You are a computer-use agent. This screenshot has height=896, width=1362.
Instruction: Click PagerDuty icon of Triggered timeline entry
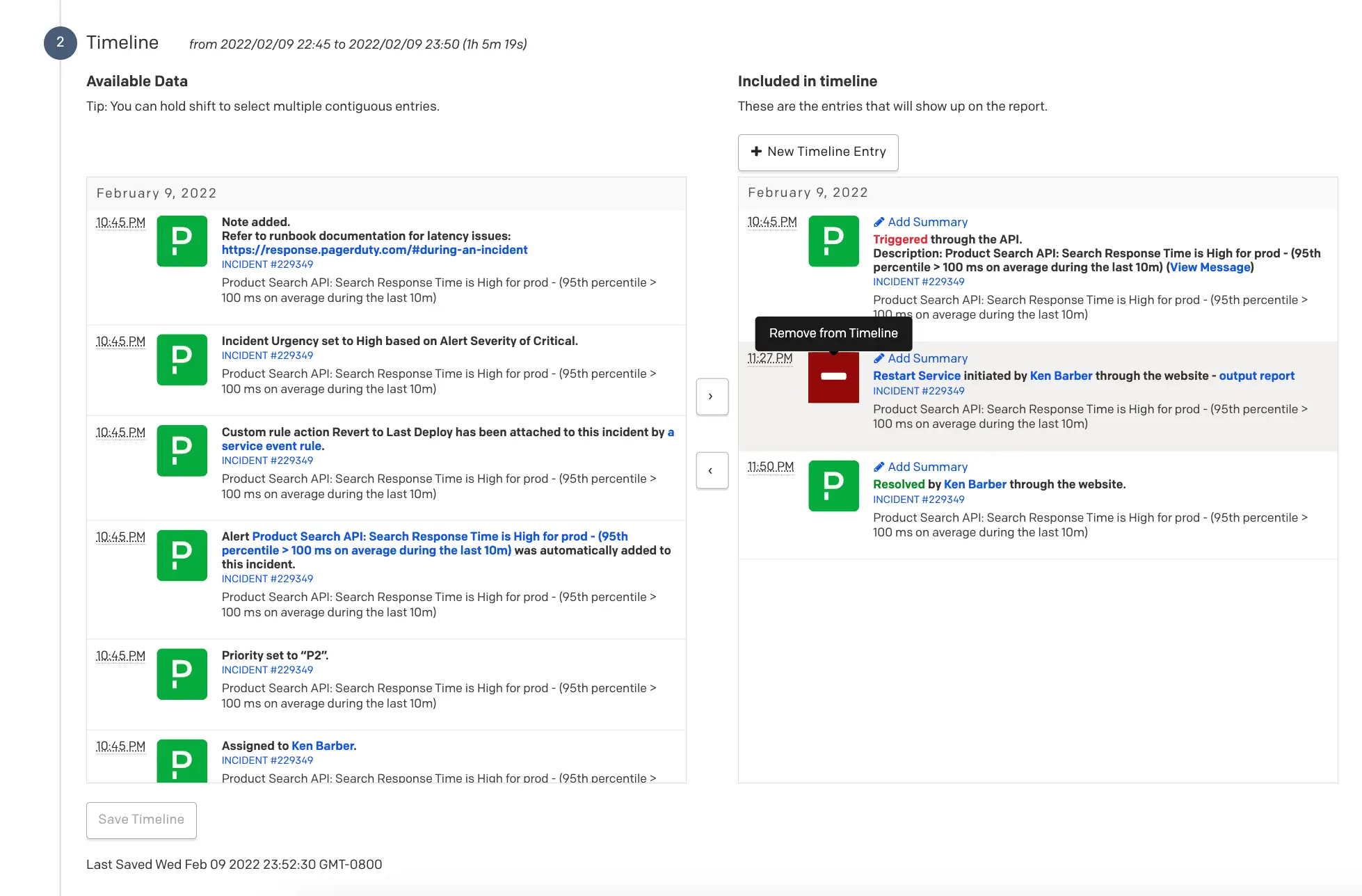[x=833, y=241]
